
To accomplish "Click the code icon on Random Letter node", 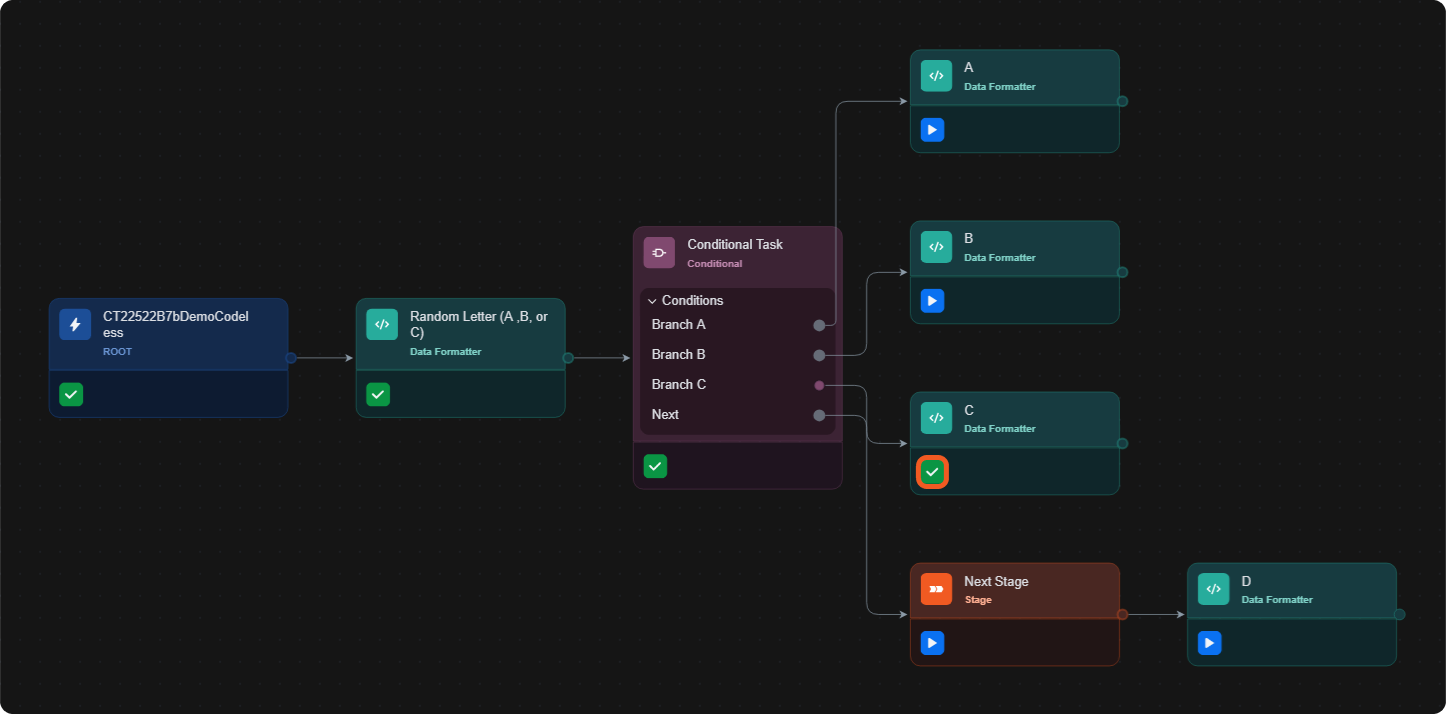I will [x=382, y=324].
